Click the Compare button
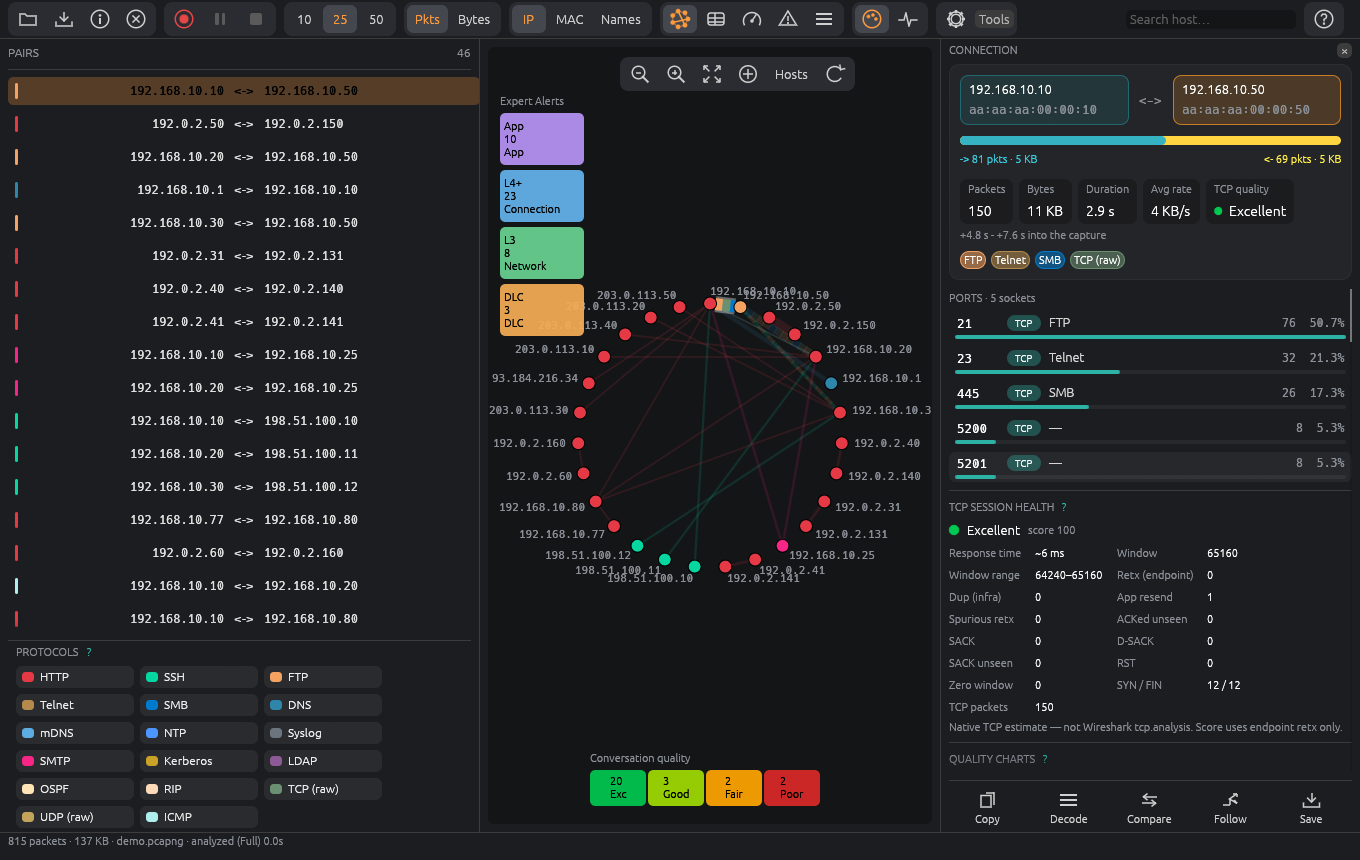Image resolution: width=1360 pixels, height=860 pixels. pos(1149,808)
